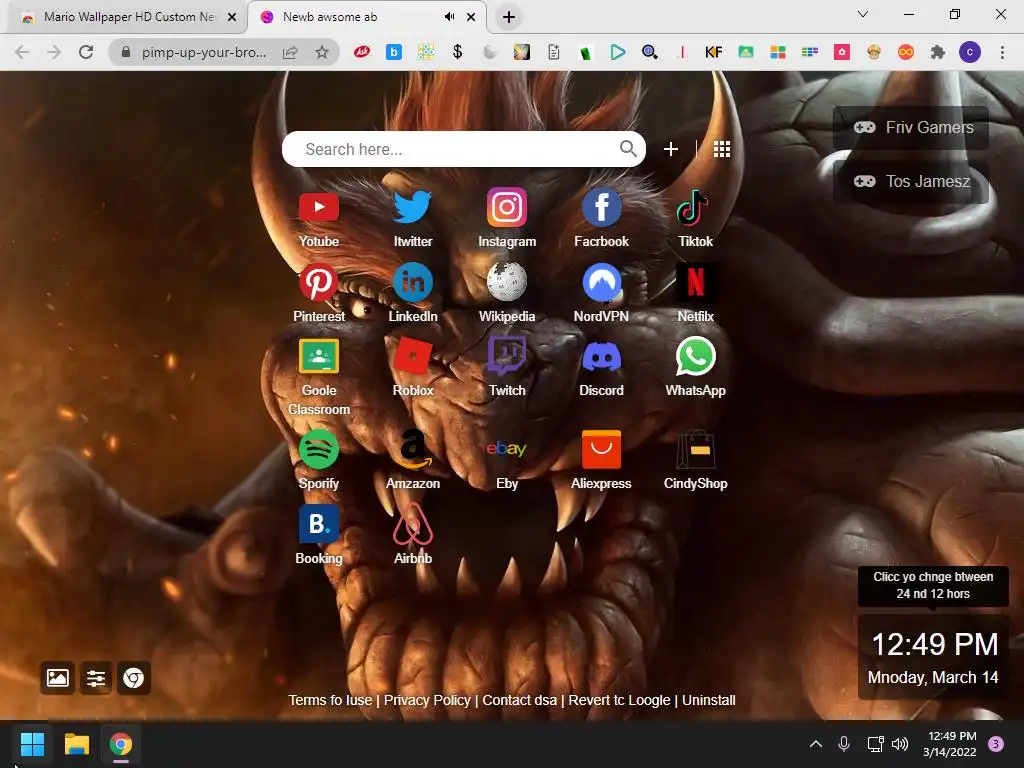1024x768 pixels.
Task: Open the wallpaper image picker icon
Action: [57, 678]
